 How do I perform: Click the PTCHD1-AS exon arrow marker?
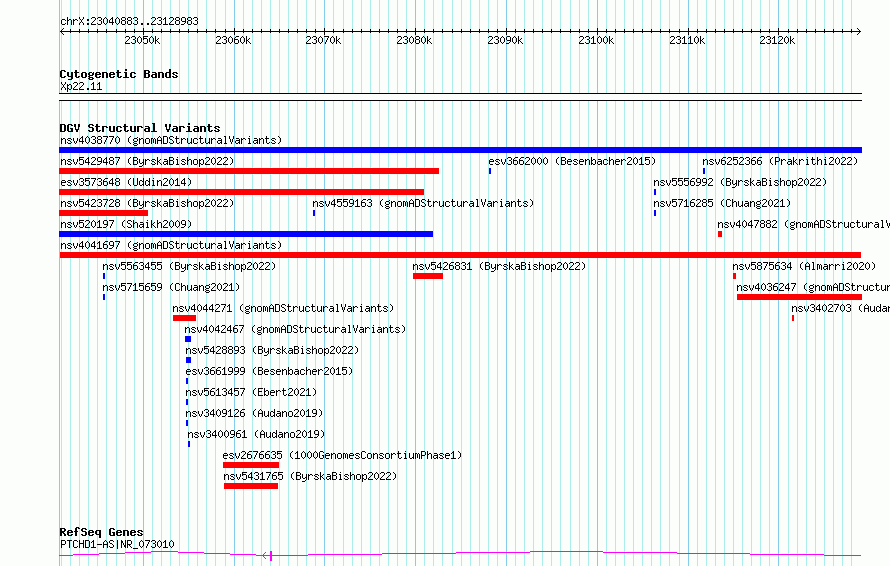(268, 555)
